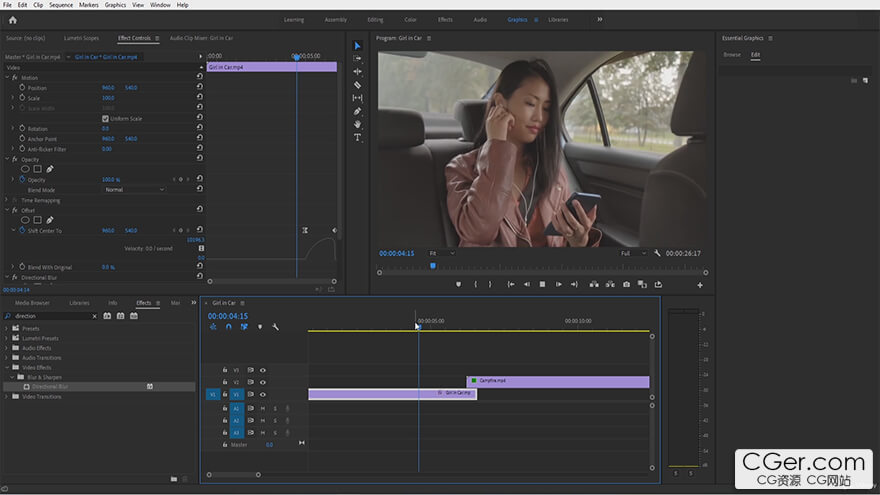The width and height of the screenshot is (880, 495).
Task: Stop playback in program monitor
Action: click(542, 285)
